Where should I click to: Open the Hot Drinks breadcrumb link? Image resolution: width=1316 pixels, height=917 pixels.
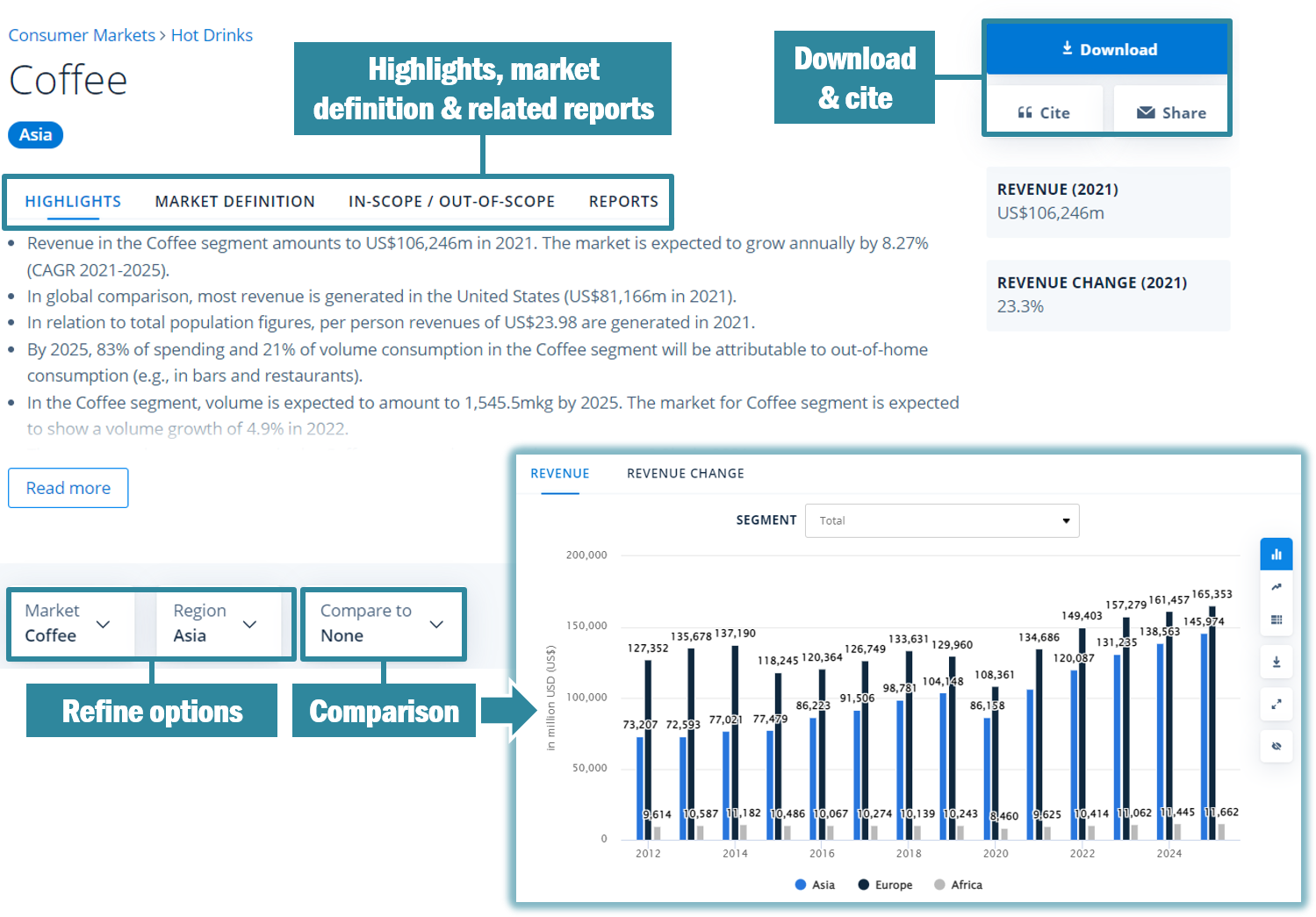click(x=212, y=34)
